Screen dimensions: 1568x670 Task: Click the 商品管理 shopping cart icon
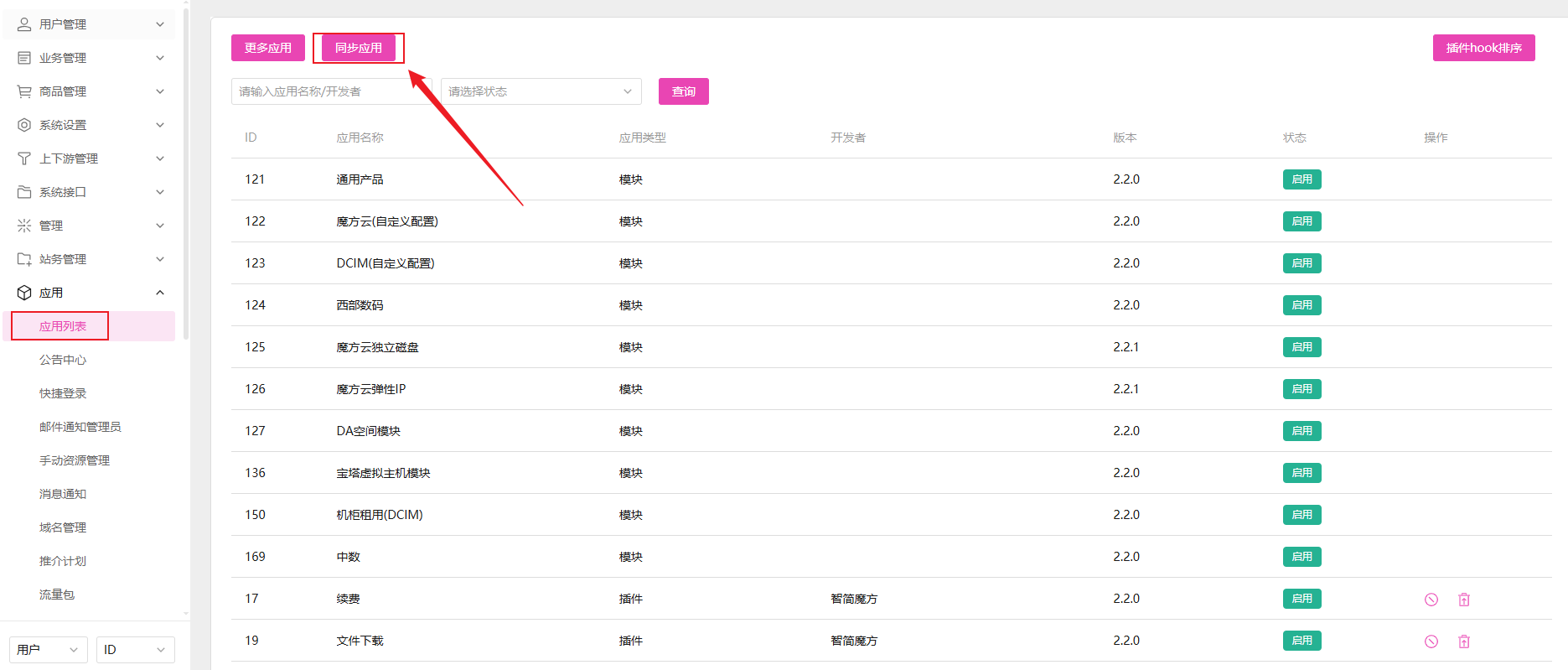[24, 91]
